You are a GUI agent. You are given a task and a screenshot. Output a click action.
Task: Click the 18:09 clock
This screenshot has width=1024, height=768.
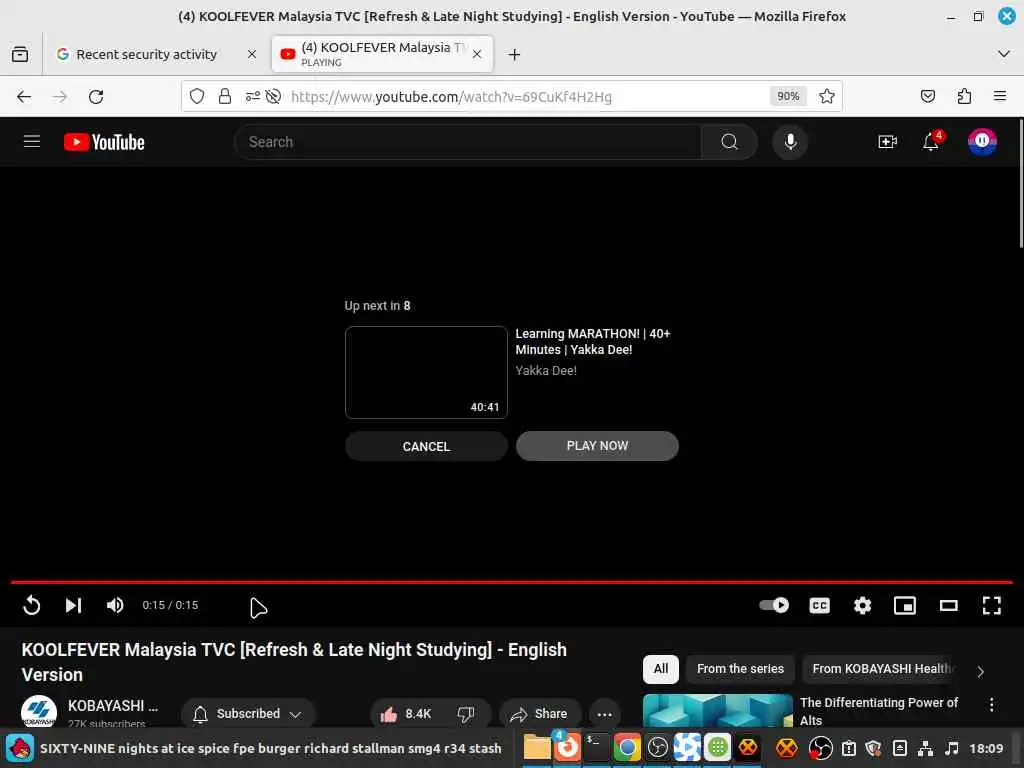coord(985,748)
